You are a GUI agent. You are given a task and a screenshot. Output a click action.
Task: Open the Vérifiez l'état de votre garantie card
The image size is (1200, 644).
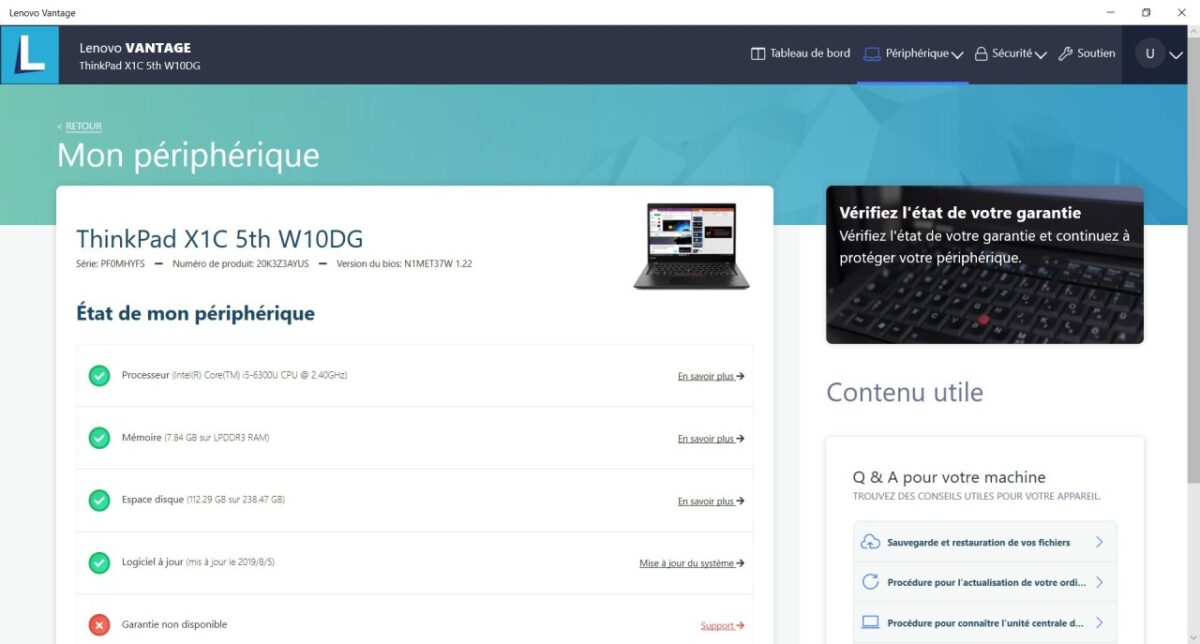(985, 265)
